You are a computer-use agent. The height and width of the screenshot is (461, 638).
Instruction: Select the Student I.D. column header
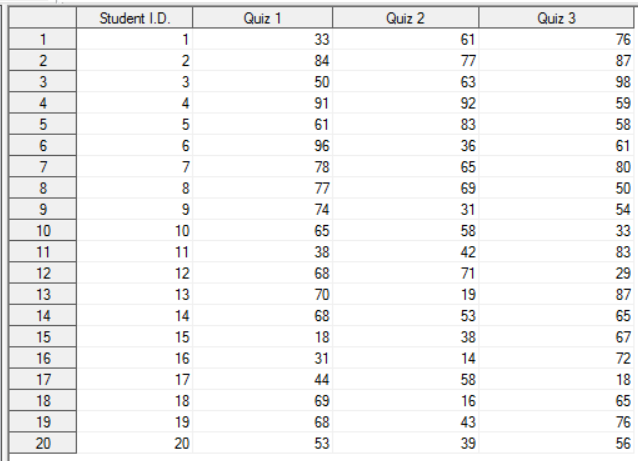[x=134, y=18]
